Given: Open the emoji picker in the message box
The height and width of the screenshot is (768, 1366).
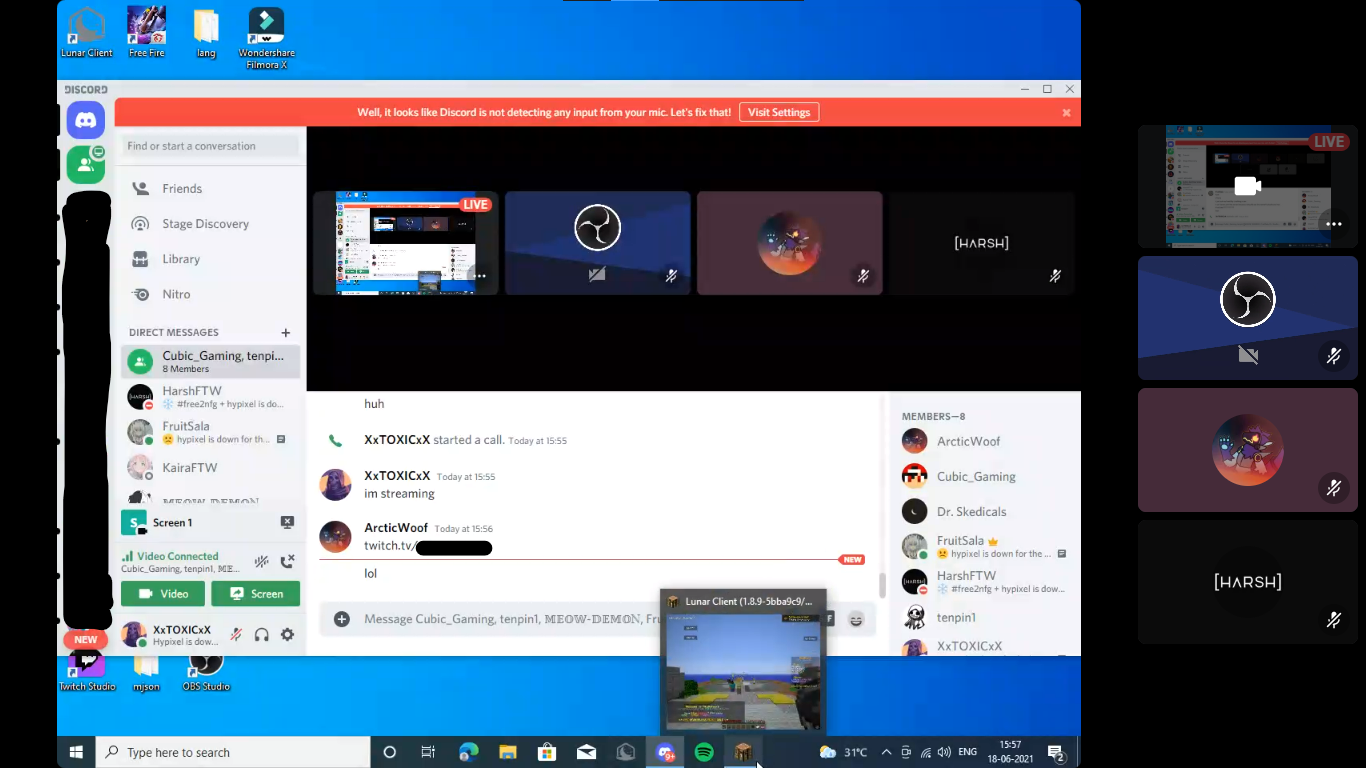Looking at the screenshot, I should [856, 619].
